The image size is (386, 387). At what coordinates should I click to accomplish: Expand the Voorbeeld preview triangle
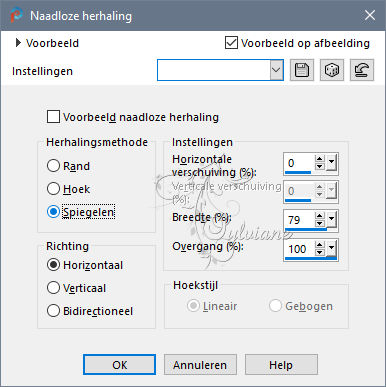pyautogui.click(x=18, y=43)
